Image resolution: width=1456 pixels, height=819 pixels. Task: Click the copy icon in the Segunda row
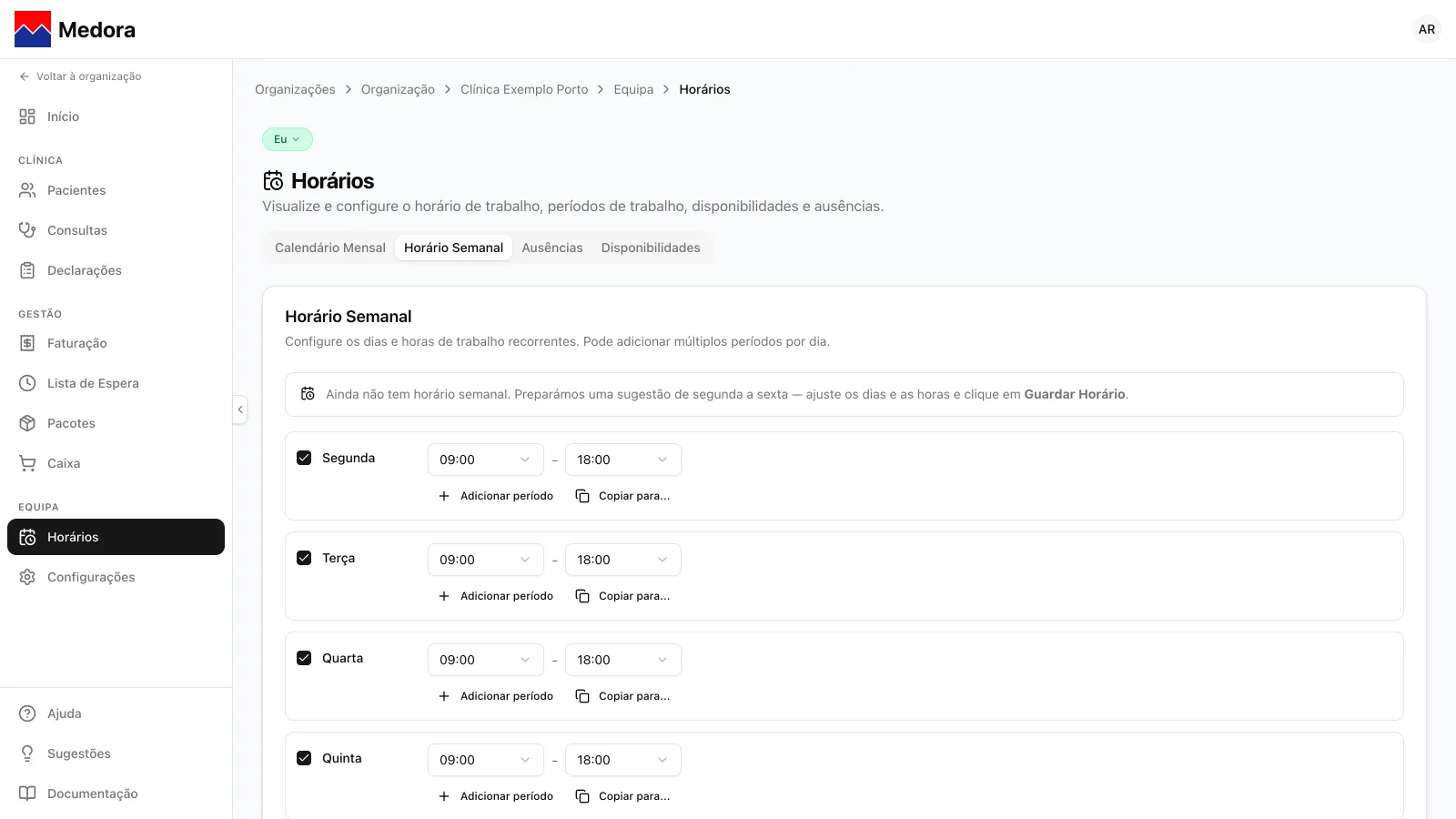[x=582, y=496]
